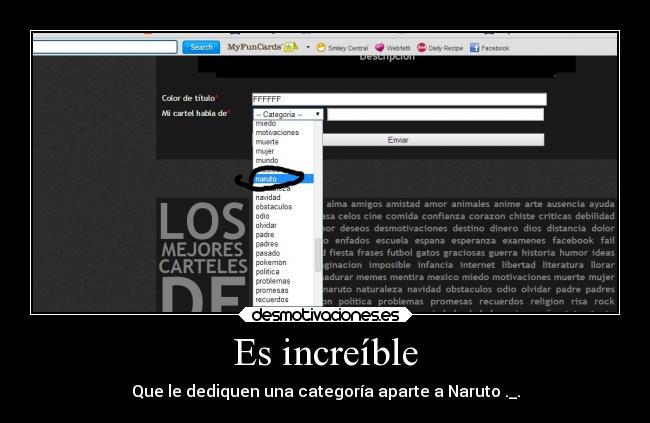Image resolution: width=650 pixels, height=423 pixels.
Task: Open the 'naturaleza' tag link
Action: click(x=379, y=289)
